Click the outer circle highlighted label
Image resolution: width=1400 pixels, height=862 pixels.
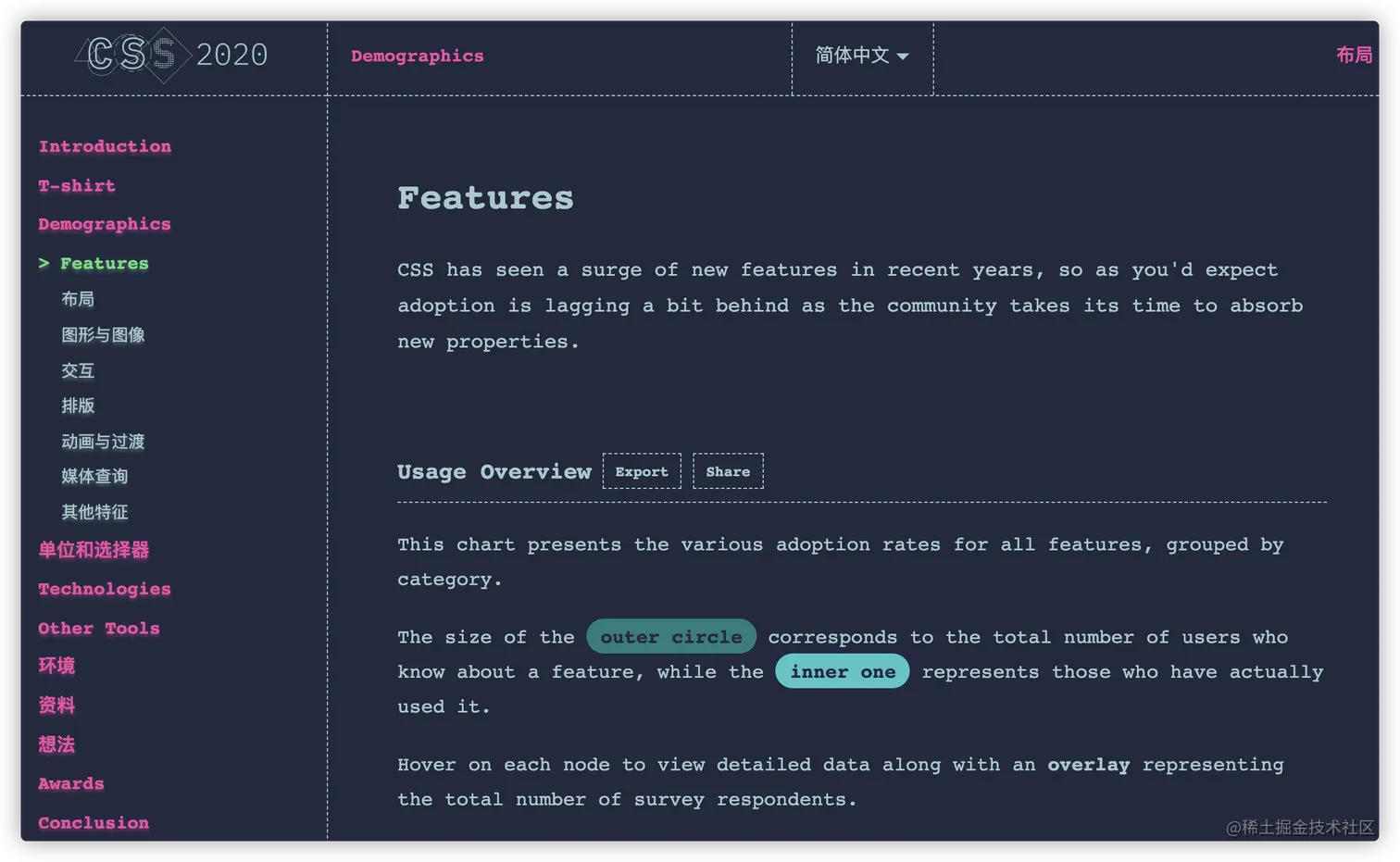click(671, 637)
